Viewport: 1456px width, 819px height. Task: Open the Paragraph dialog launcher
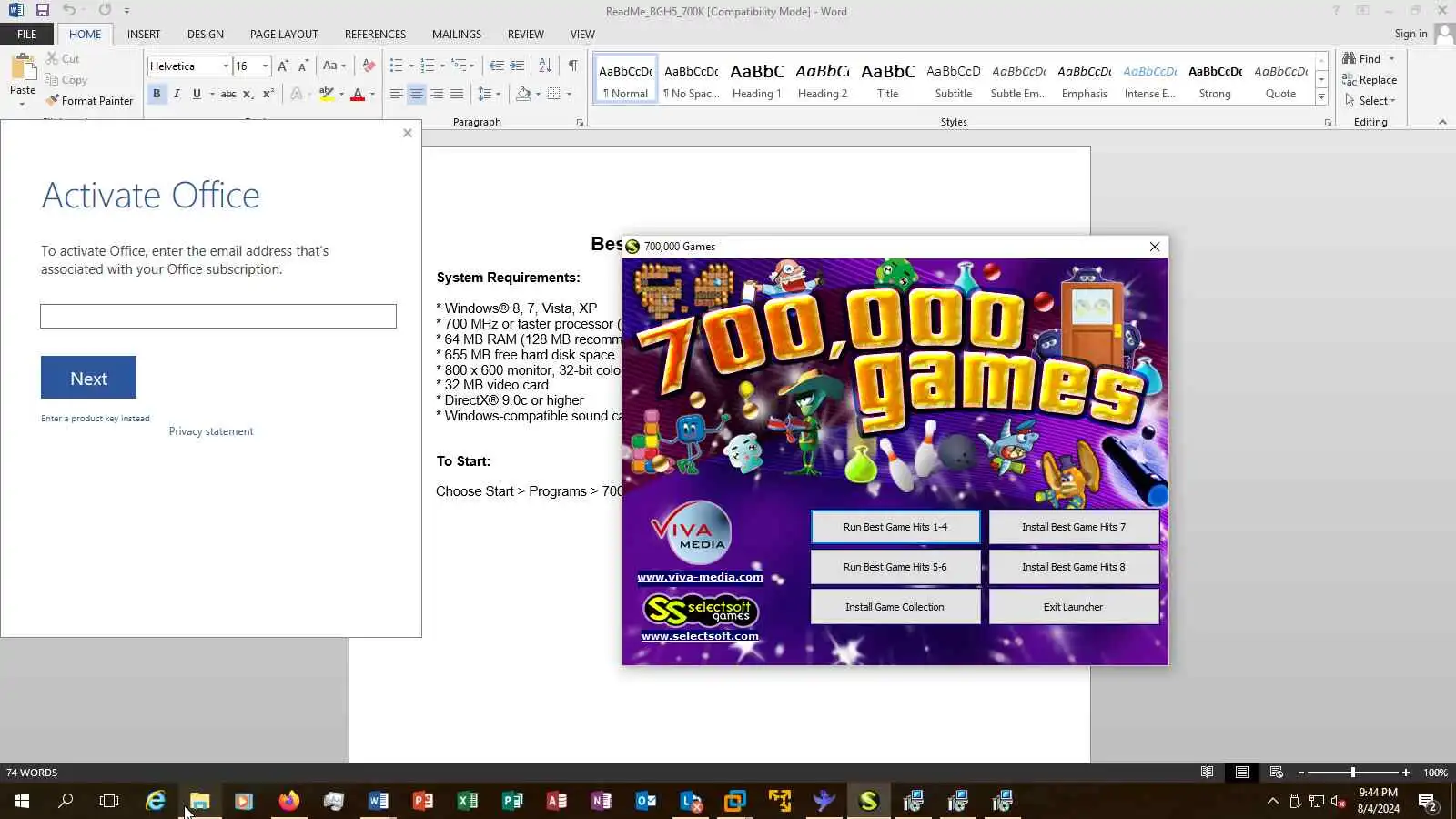[x=580, y=122]
